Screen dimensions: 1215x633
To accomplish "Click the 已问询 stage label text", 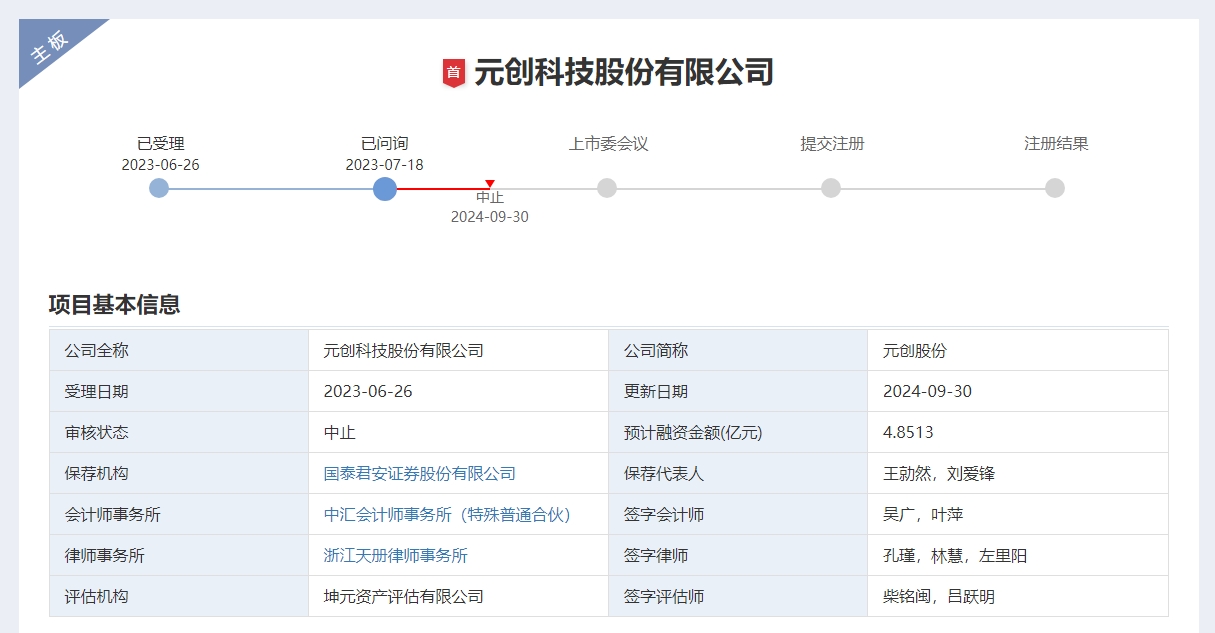I will click(385, 144).
